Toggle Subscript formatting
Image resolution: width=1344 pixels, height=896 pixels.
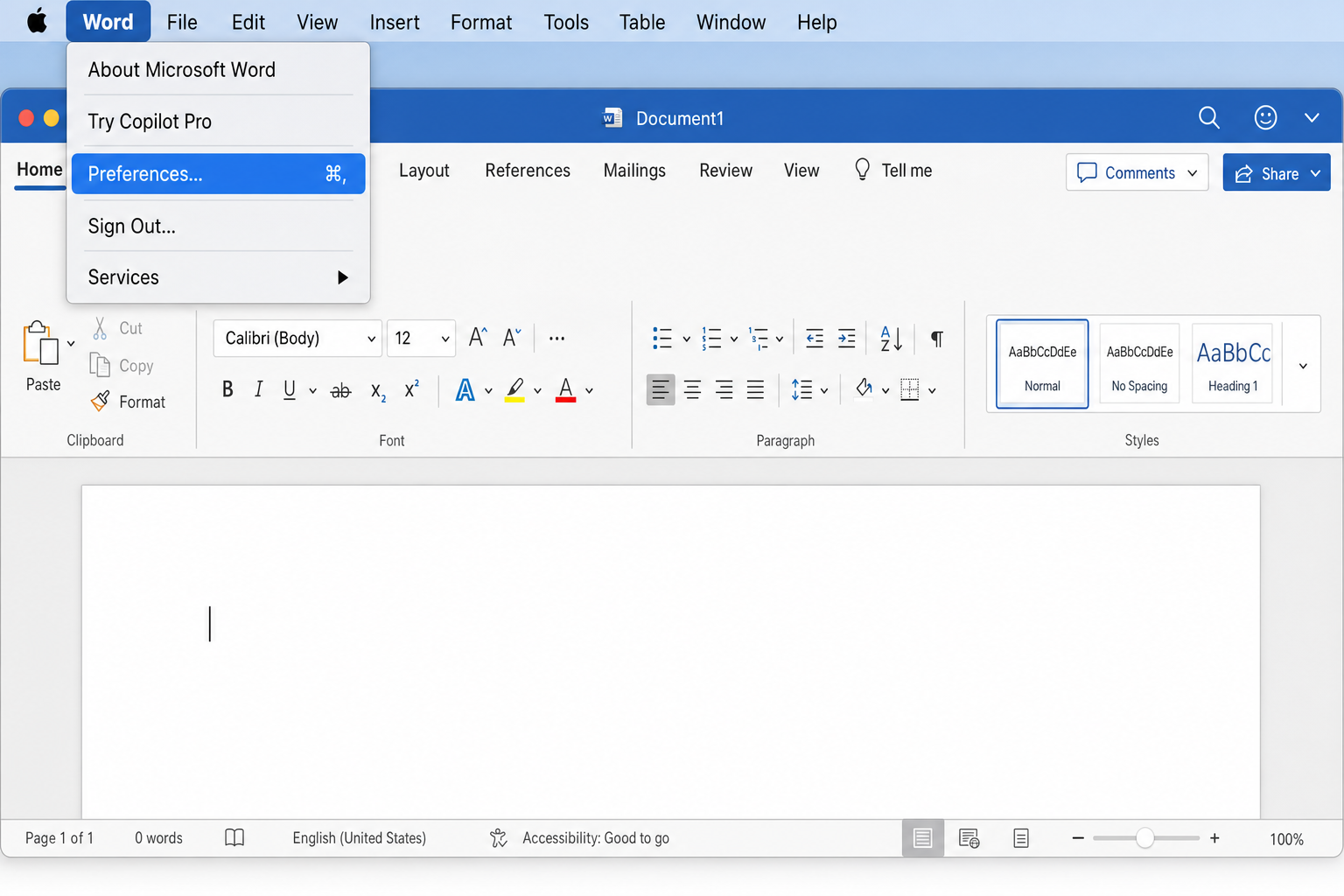378,391
